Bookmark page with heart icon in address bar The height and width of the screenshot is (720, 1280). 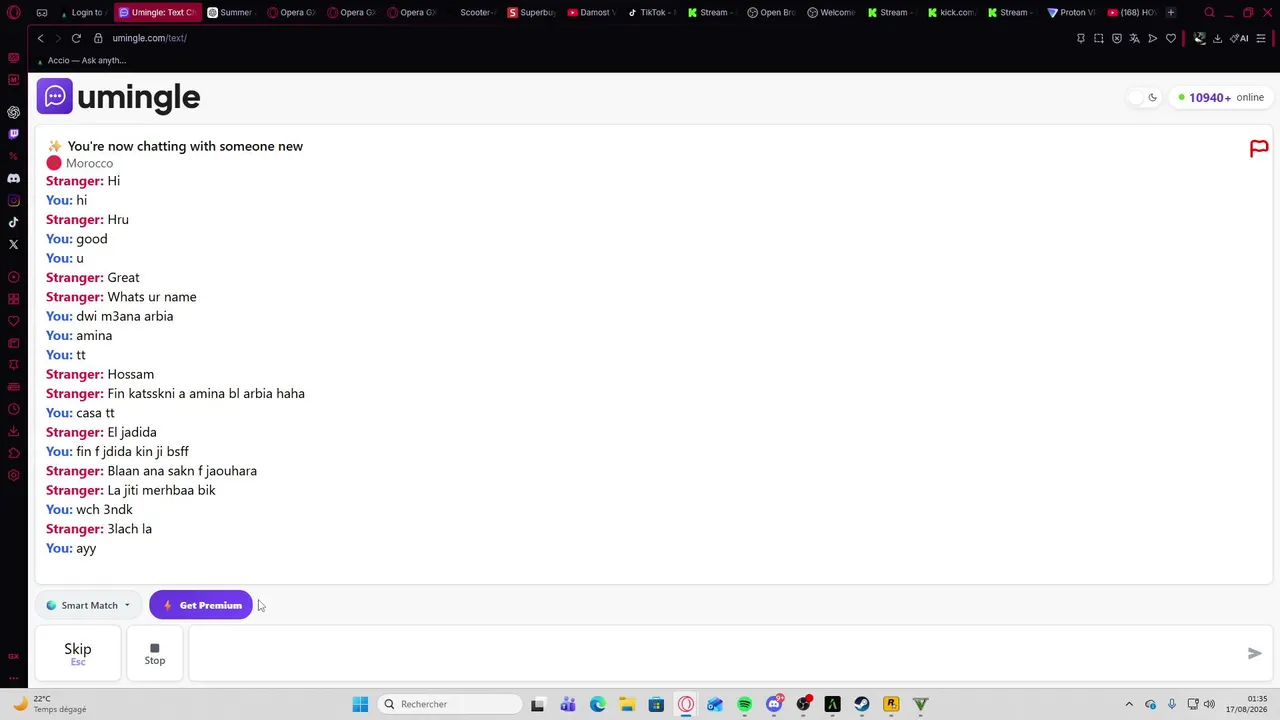(1171, 38)
